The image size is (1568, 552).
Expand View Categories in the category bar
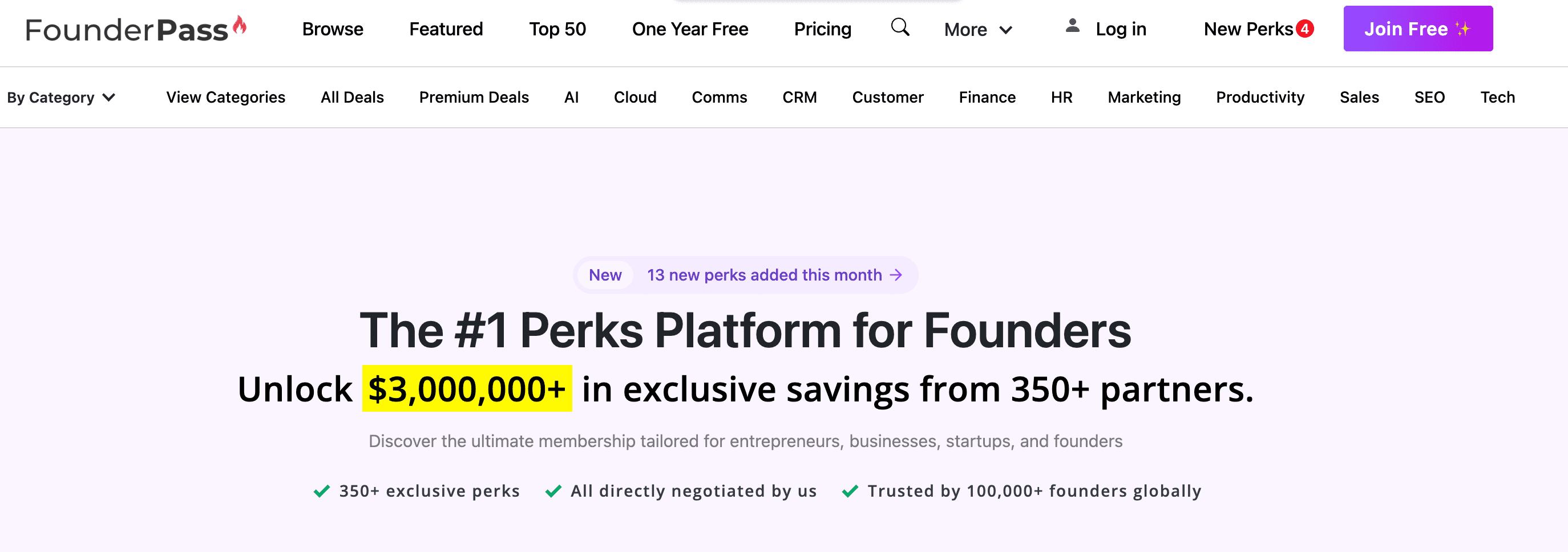pyautogui.click(x=225, y=97)
